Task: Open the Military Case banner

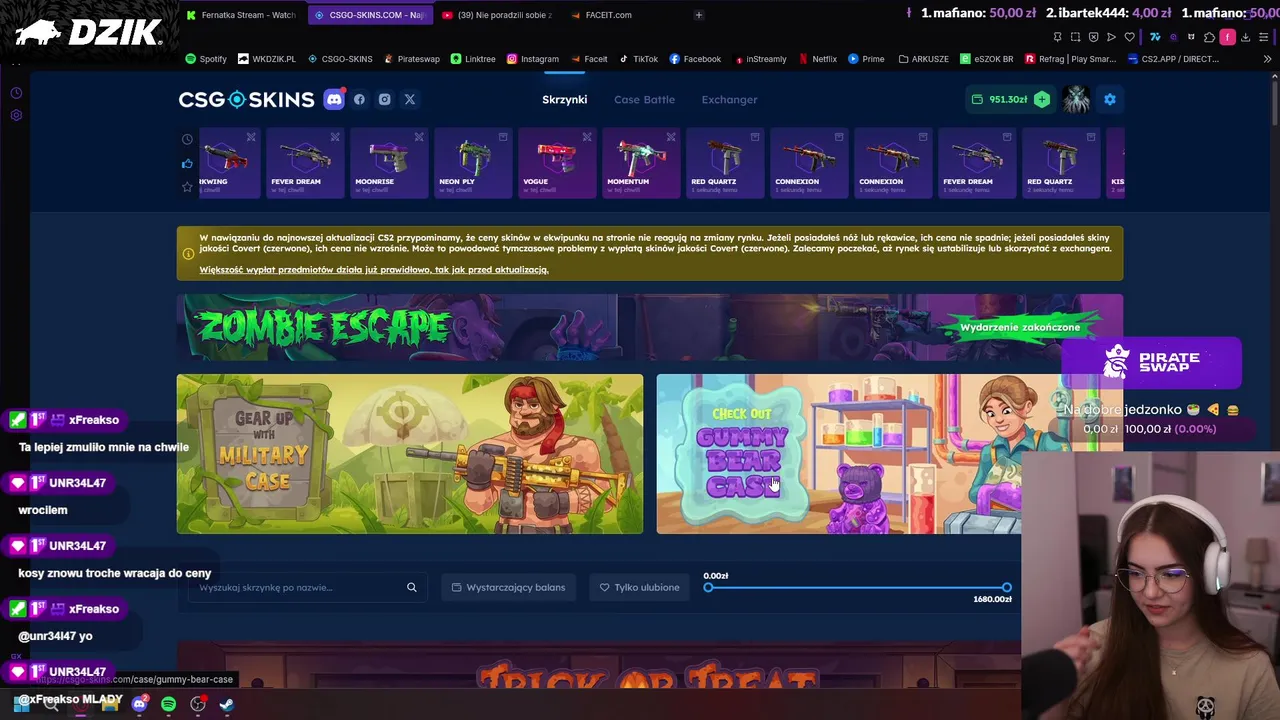Action: [410, 454]
